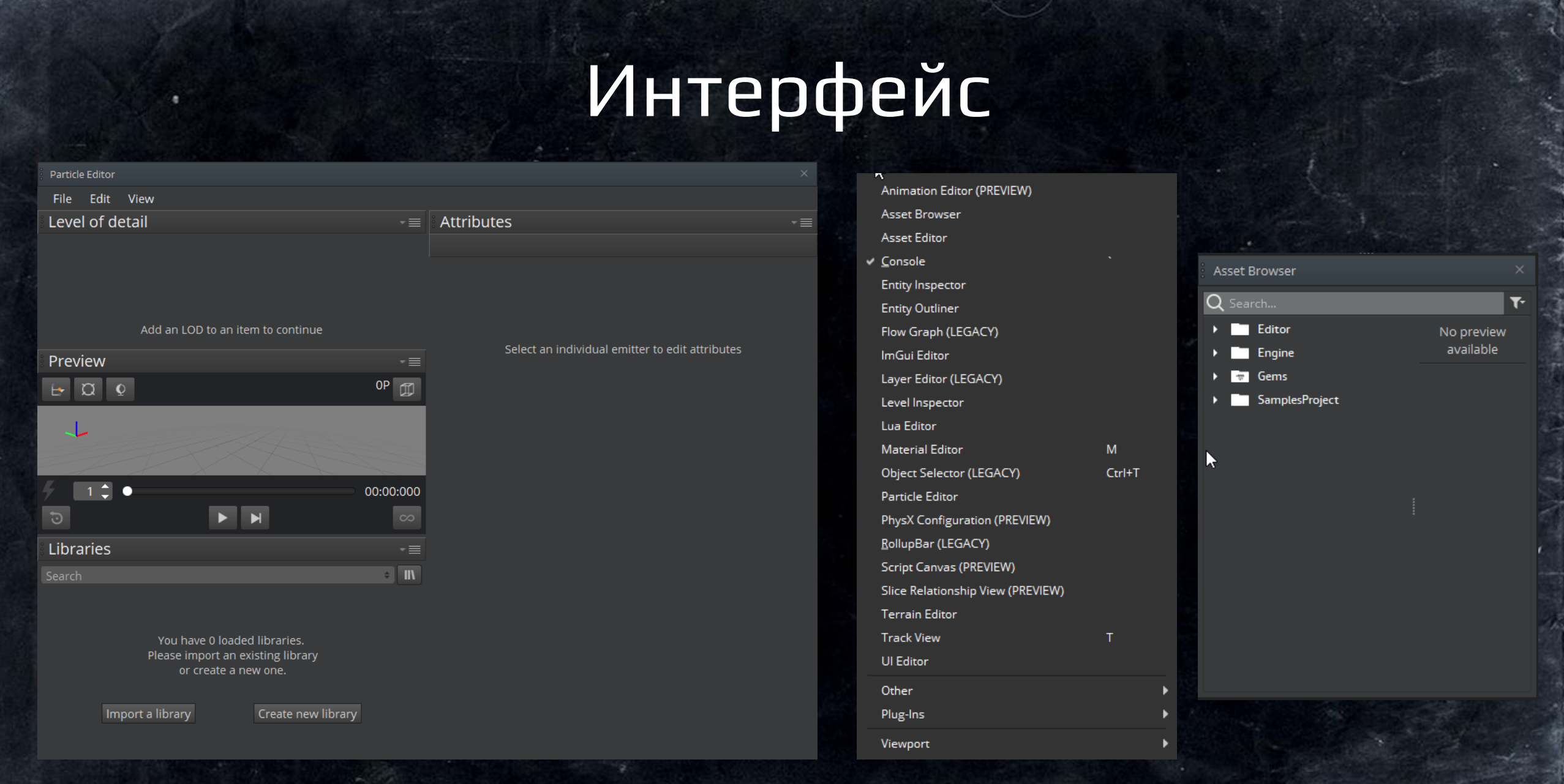The height and width of the screenshot is (784, 1564).
Task: Click the lightning bolt icon in Preview
Action: point(49,490)
